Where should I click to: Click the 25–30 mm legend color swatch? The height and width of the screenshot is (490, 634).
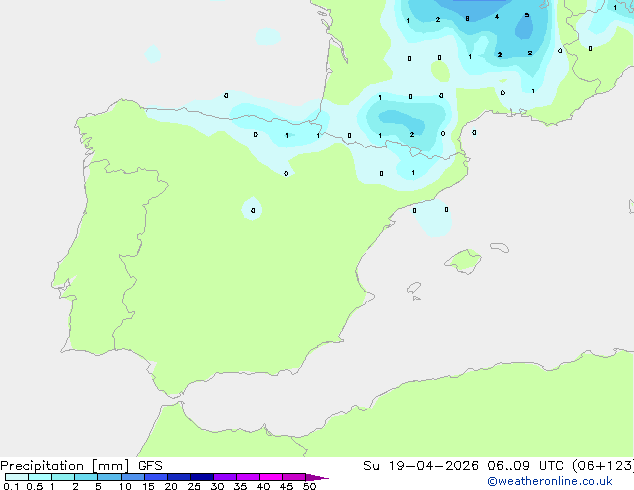click(202, 477)
